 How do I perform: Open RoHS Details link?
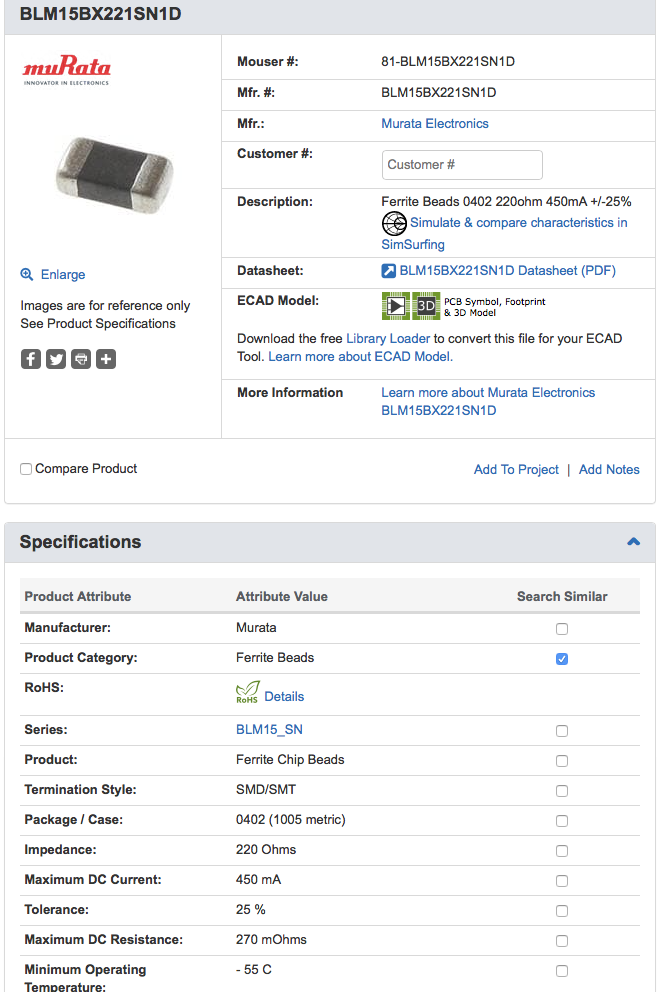(x=284, y=697)
